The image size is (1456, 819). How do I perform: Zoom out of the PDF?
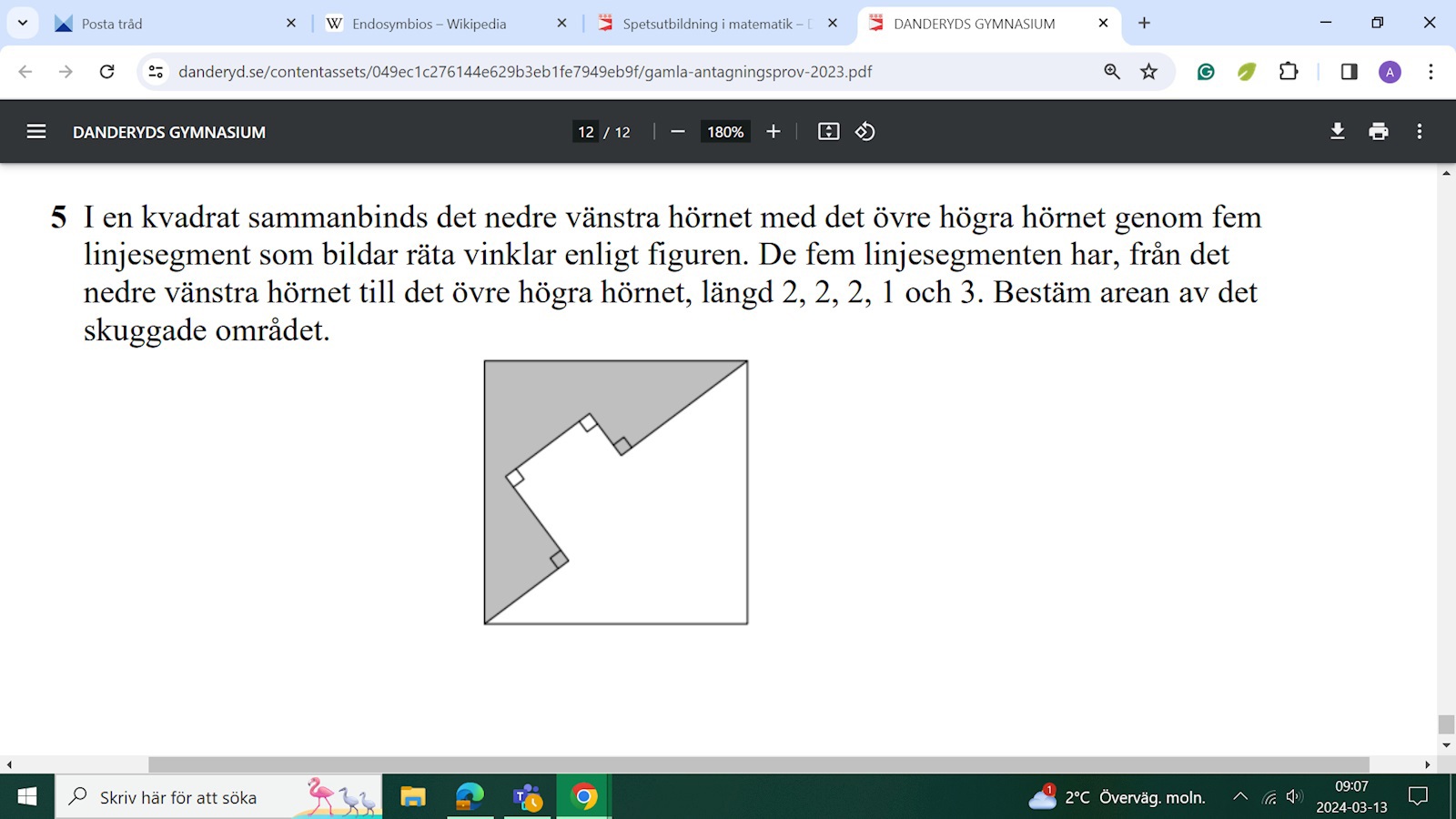(x=677, y=132)
